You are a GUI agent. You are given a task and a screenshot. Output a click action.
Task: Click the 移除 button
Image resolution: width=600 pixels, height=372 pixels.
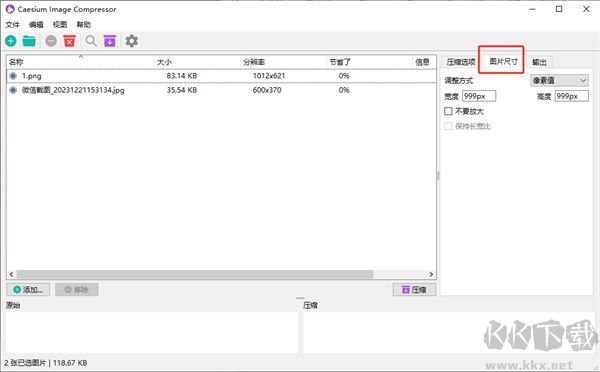click(77, 290)
